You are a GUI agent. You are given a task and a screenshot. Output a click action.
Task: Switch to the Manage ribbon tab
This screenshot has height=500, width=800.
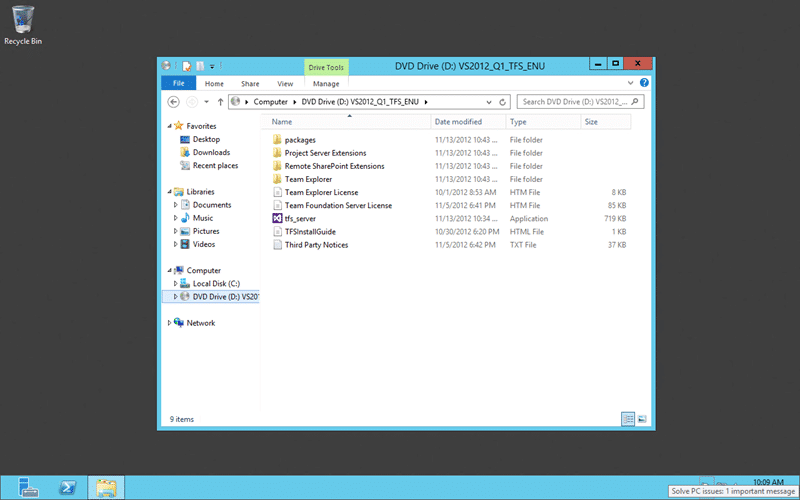coord(326,84)
